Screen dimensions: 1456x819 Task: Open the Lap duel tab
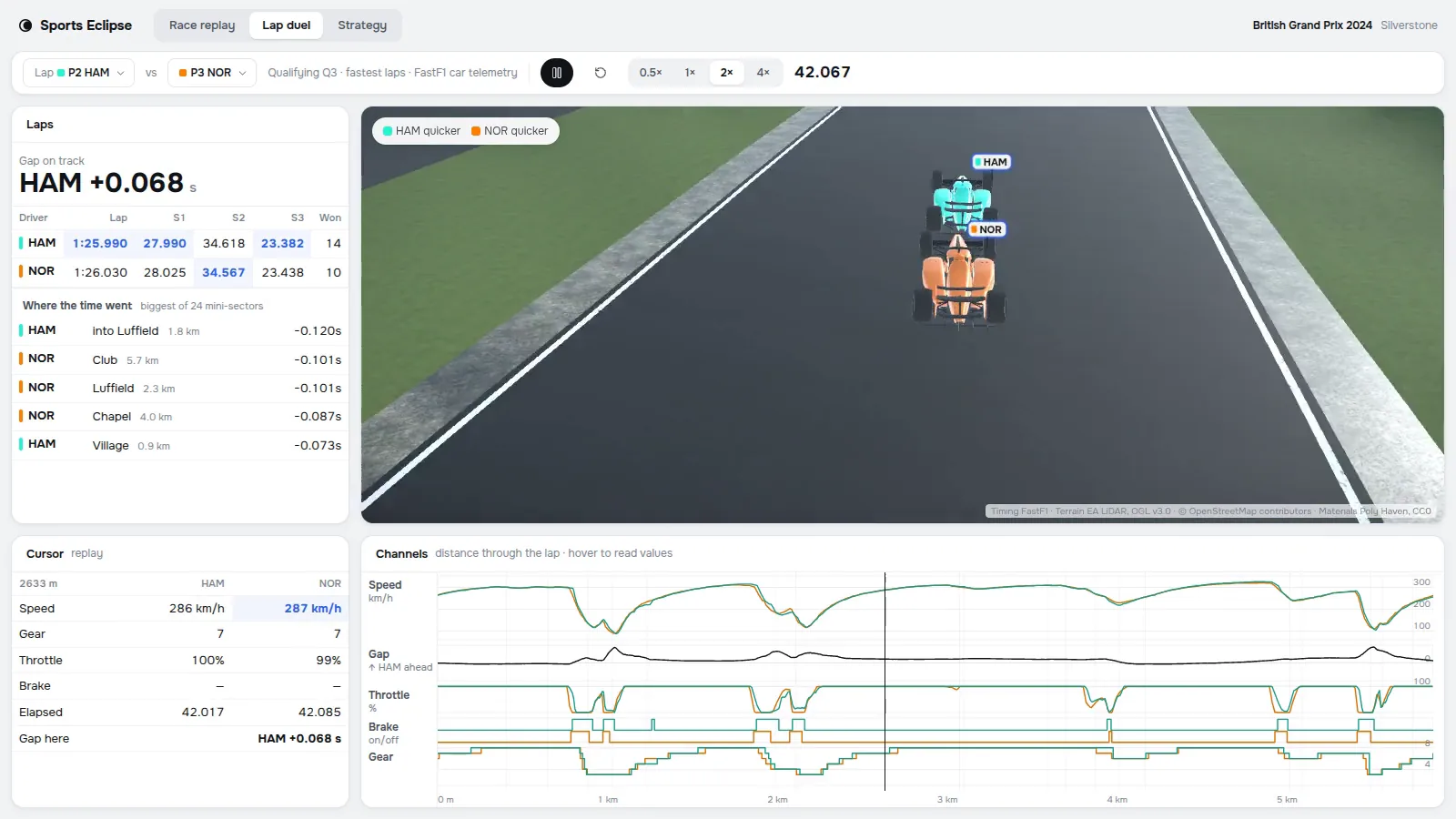(x=287, y=25)
